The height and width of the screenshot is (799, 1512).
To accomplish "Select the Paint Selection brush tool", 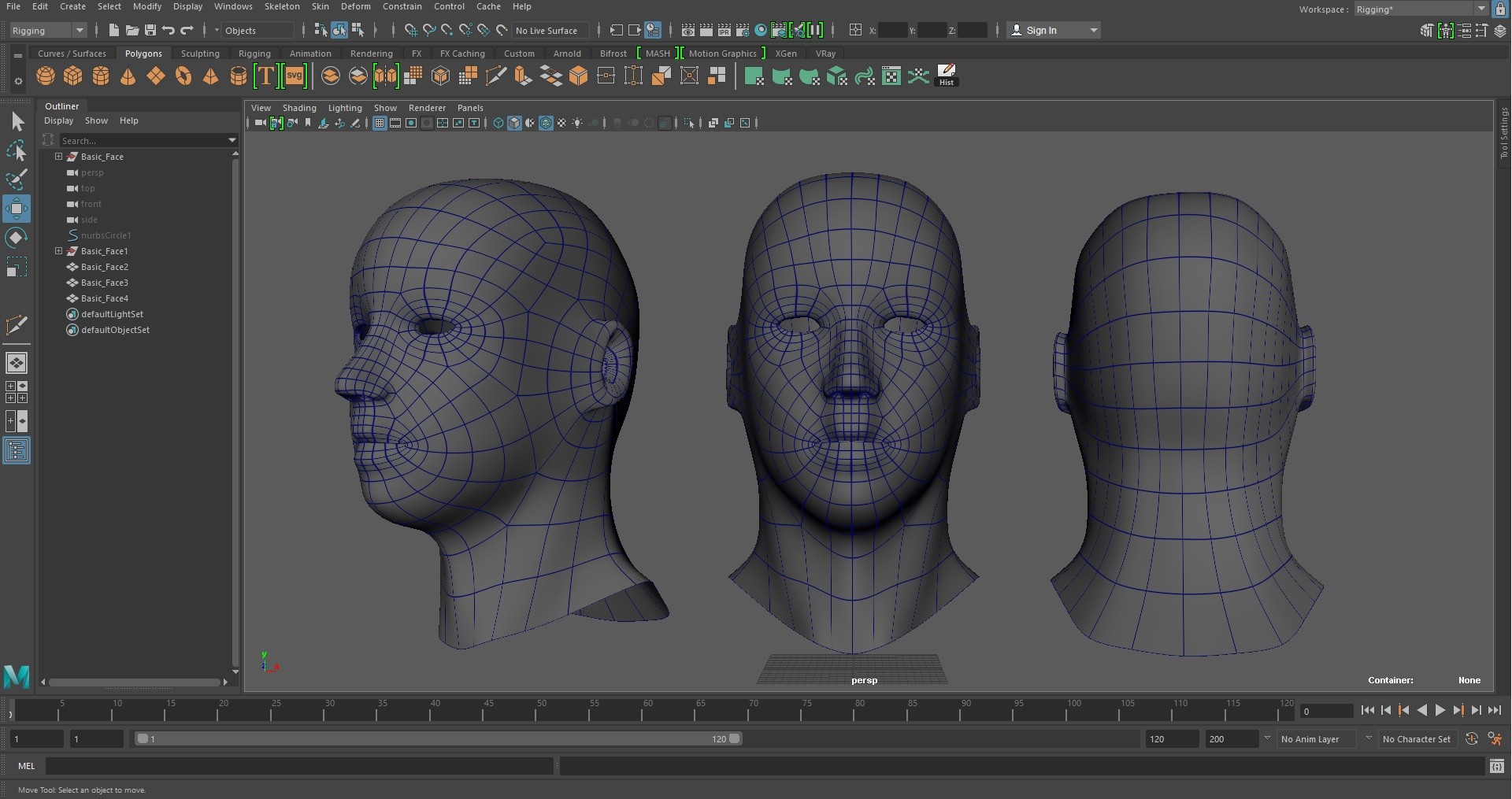I will click(x=17, y=179).
